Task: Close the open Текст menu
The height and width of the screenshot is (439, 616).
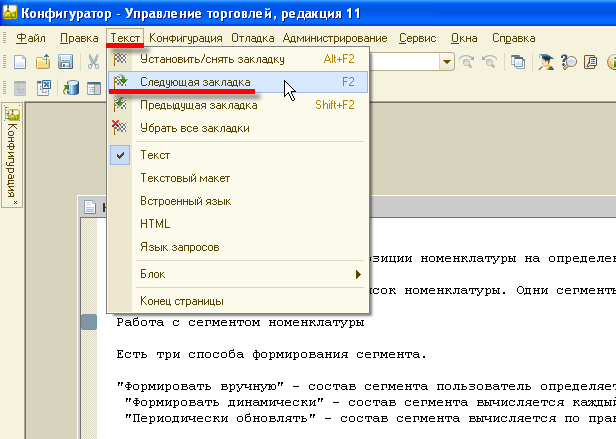Action: pos(125,38)
